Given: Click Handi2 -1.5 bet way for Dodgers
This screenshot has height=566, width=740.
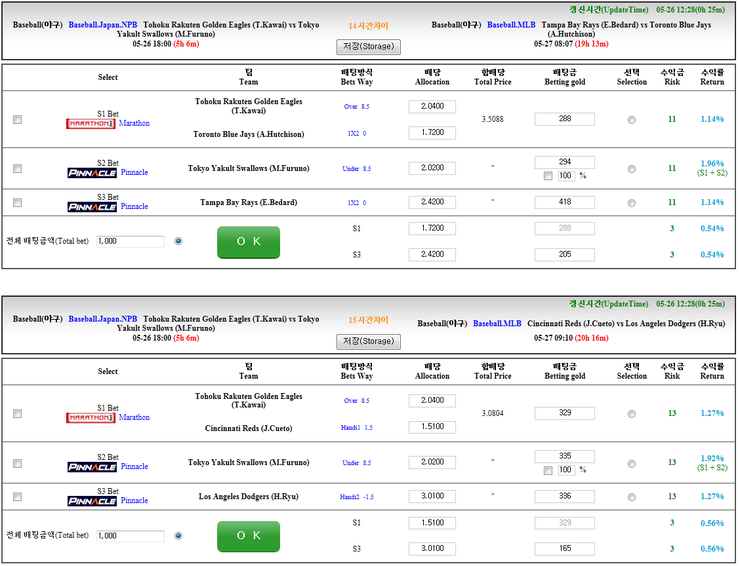Looking at the screenshot, I should click(x=357, y=497).
